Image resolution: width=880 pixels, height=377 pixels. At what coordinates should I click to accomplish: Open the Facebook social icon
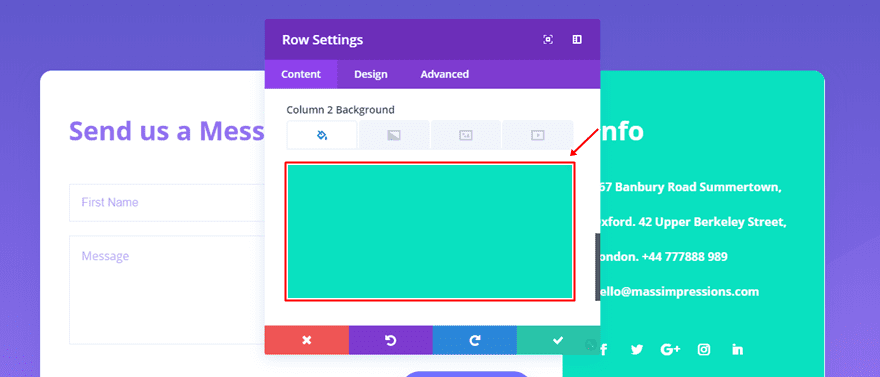pos(603,350)
